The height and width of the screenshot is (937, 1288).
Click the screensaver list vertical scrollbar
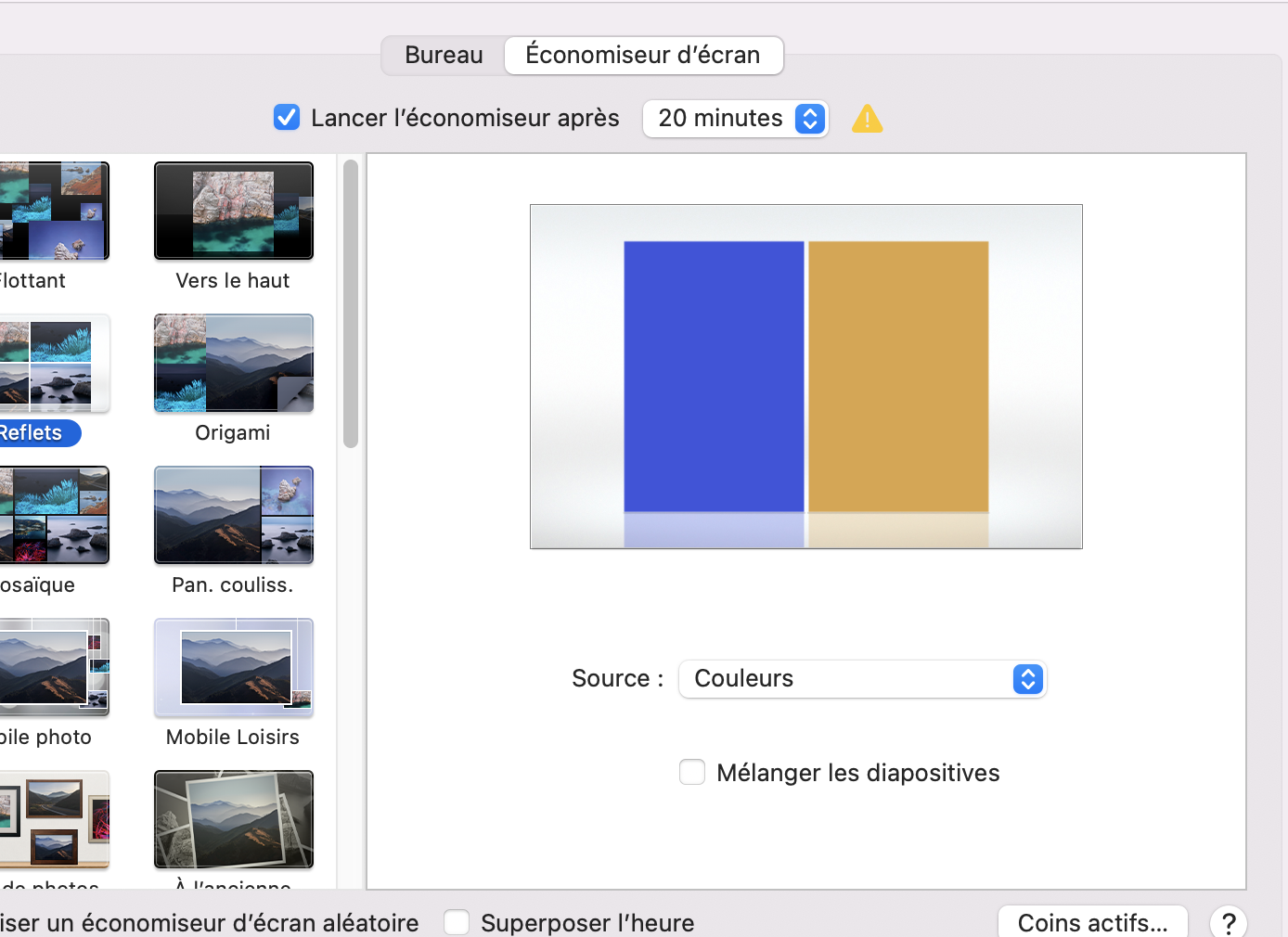351,303
